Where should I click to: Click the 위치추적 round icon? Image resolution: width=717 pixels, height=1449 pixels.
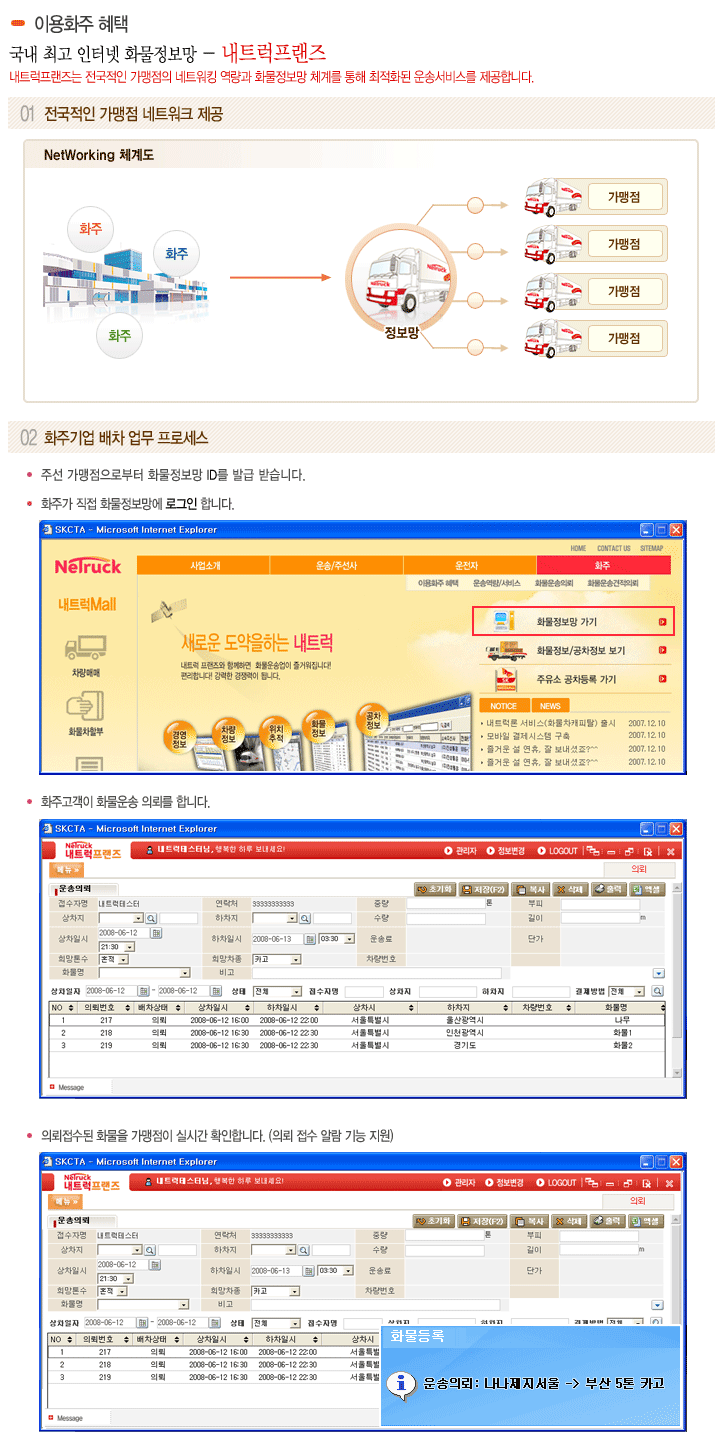coord(274,732)
